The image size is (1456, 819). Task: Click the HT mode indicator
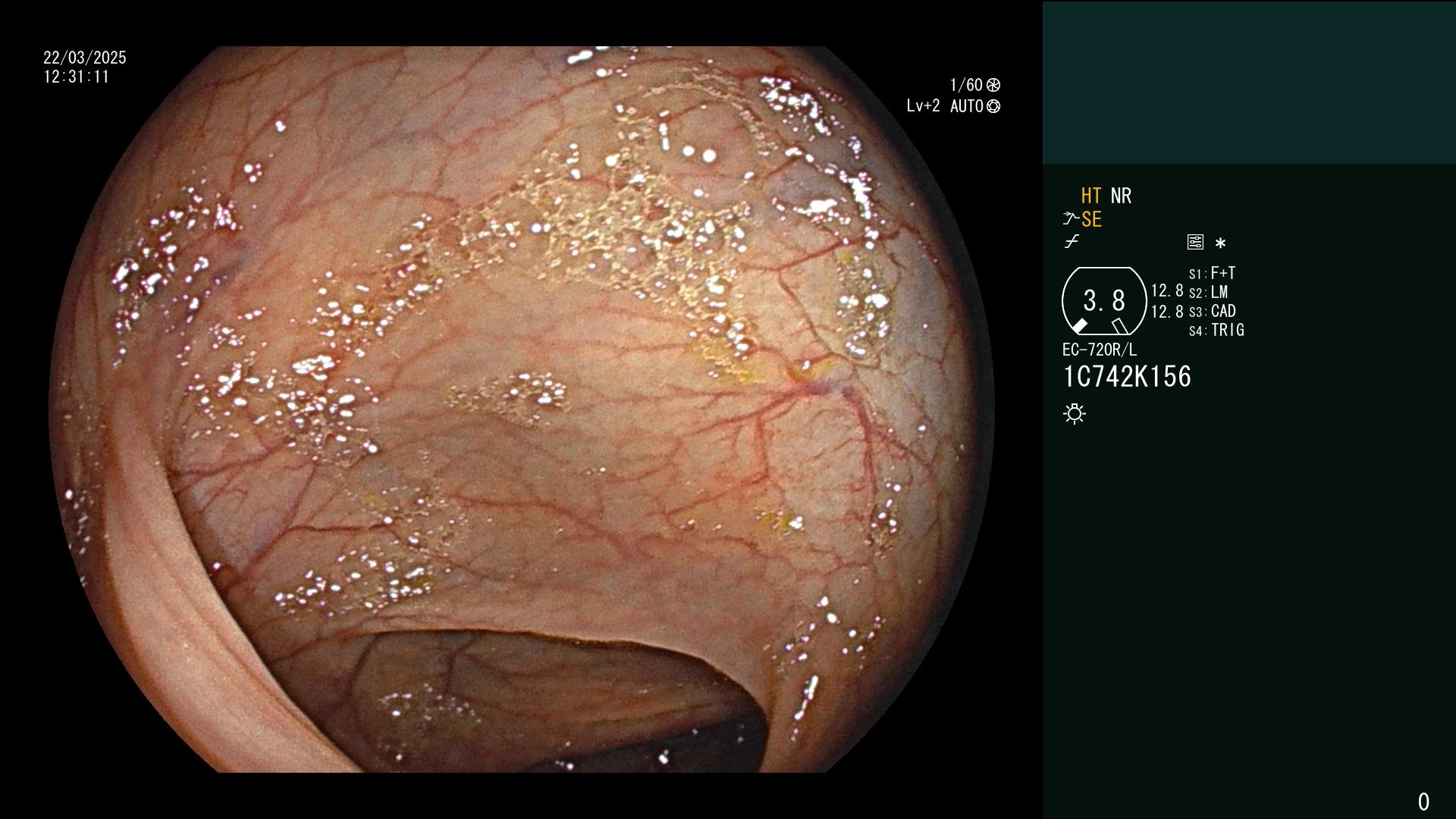[1091, 196]
